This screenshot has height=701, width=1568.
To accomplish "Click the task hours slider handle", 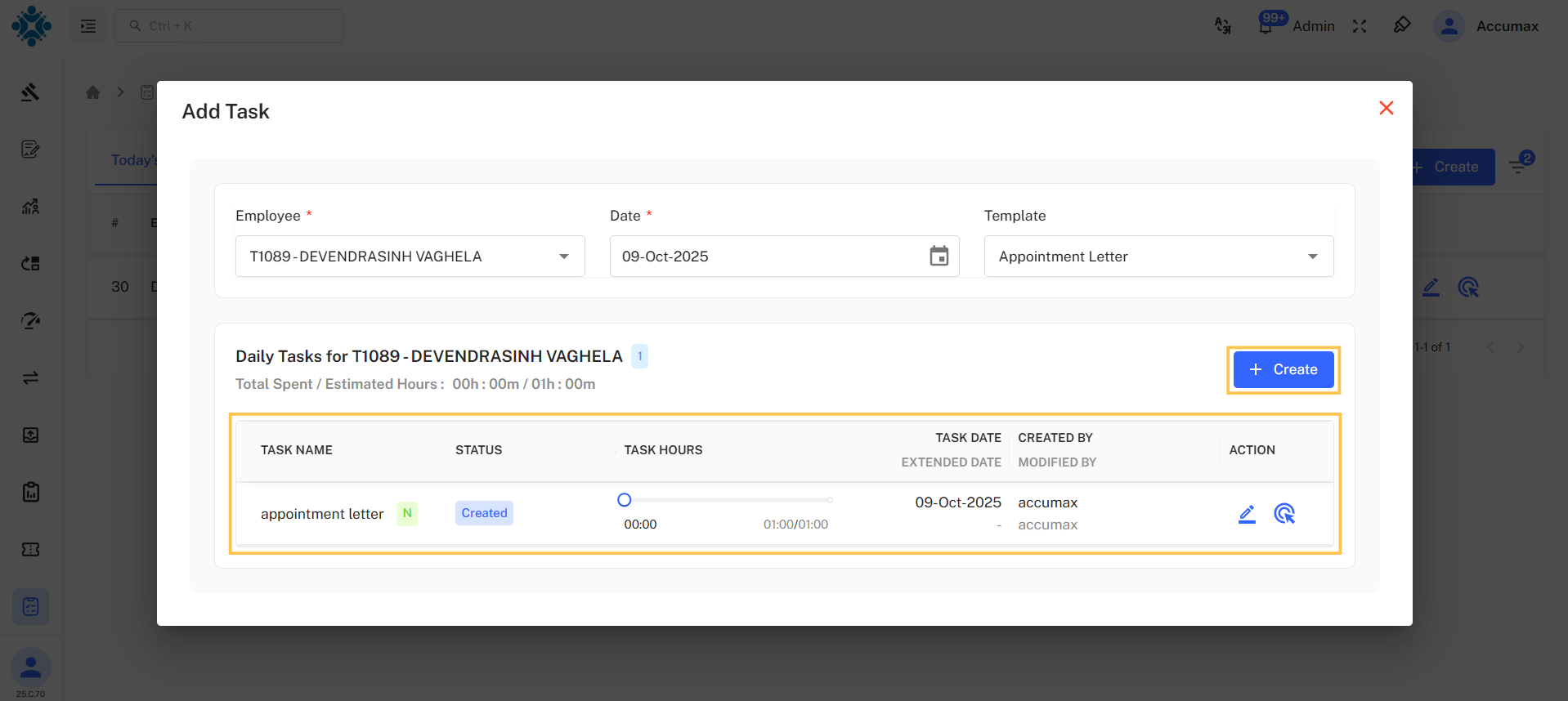I will click(625, 500).
